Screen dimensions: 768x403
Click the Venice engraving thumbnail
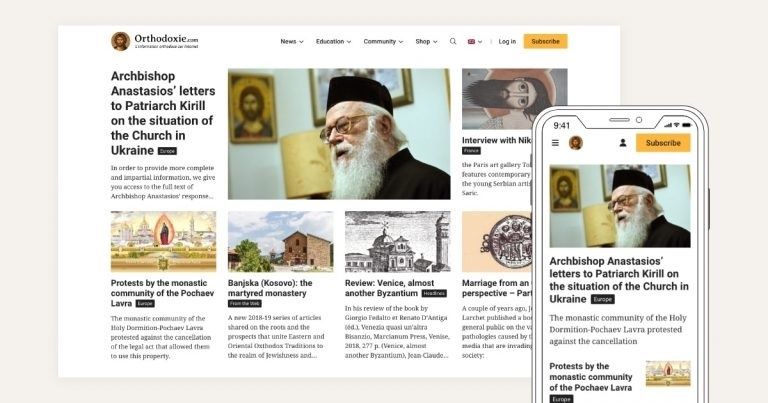click(397, 241)
